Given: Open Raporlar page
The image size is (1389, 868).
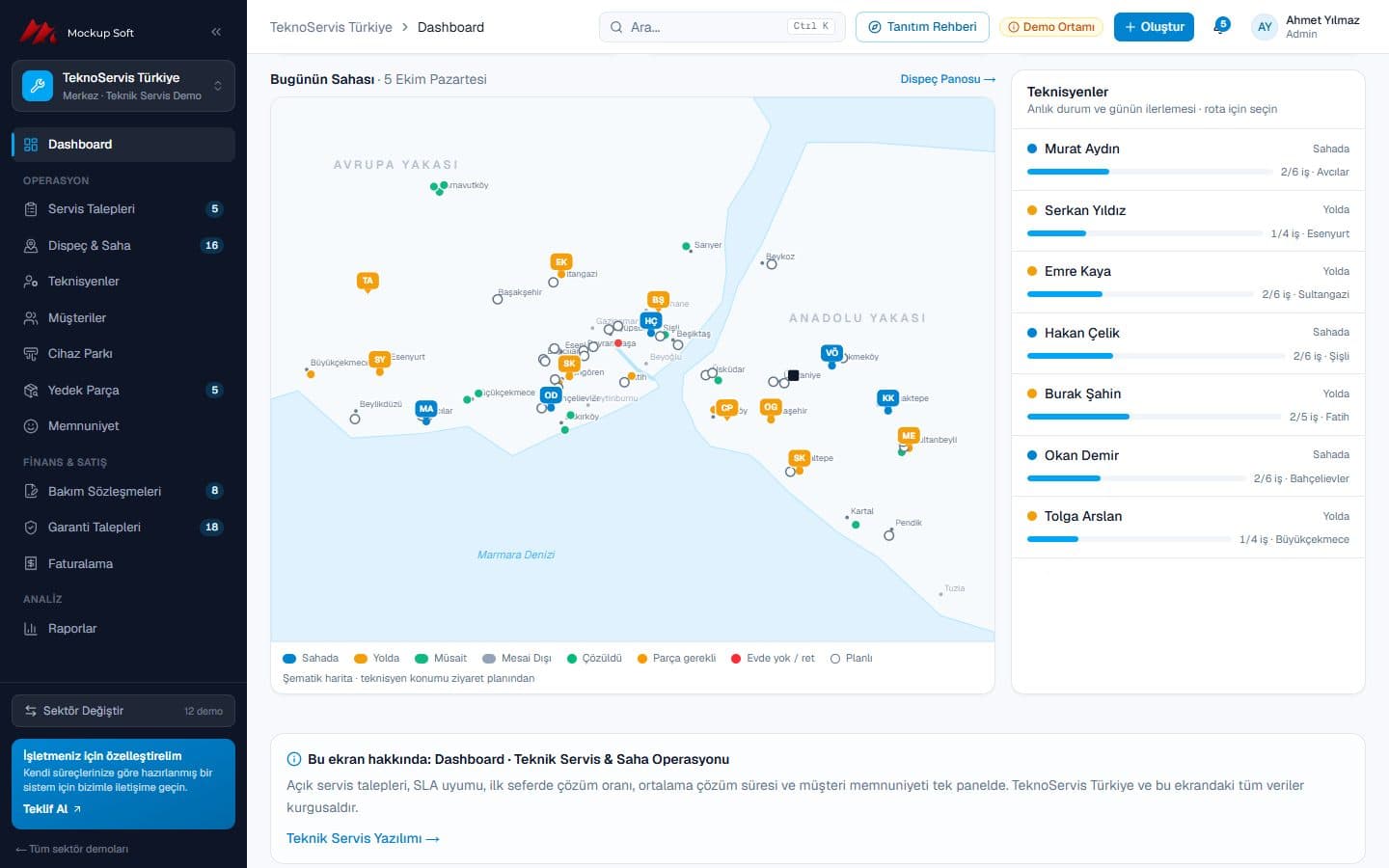Looking at the screenshot, I should [123, 629].
